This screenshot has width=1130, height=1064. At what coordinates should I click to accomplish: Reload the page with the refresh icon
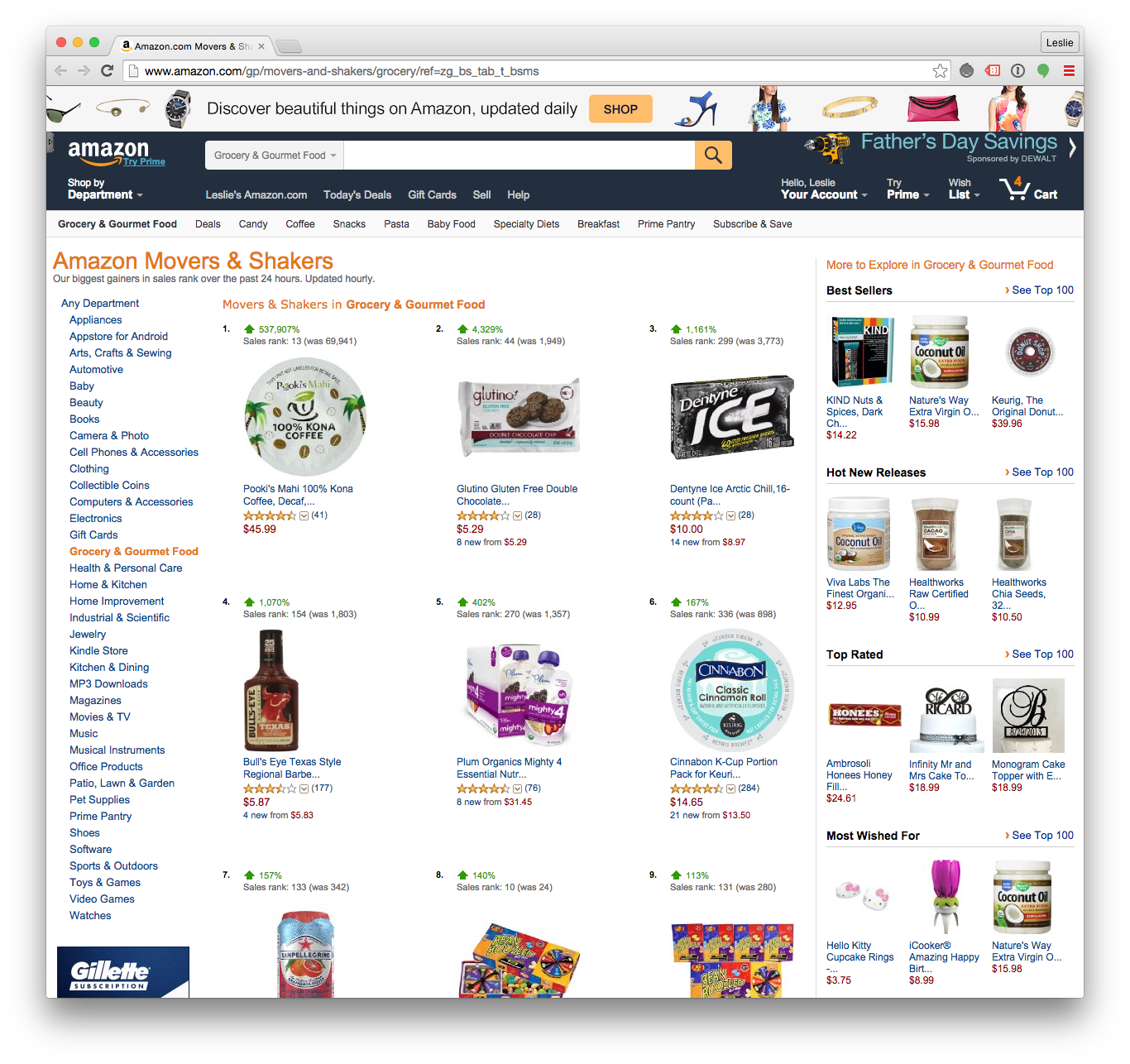coord(107,71)
